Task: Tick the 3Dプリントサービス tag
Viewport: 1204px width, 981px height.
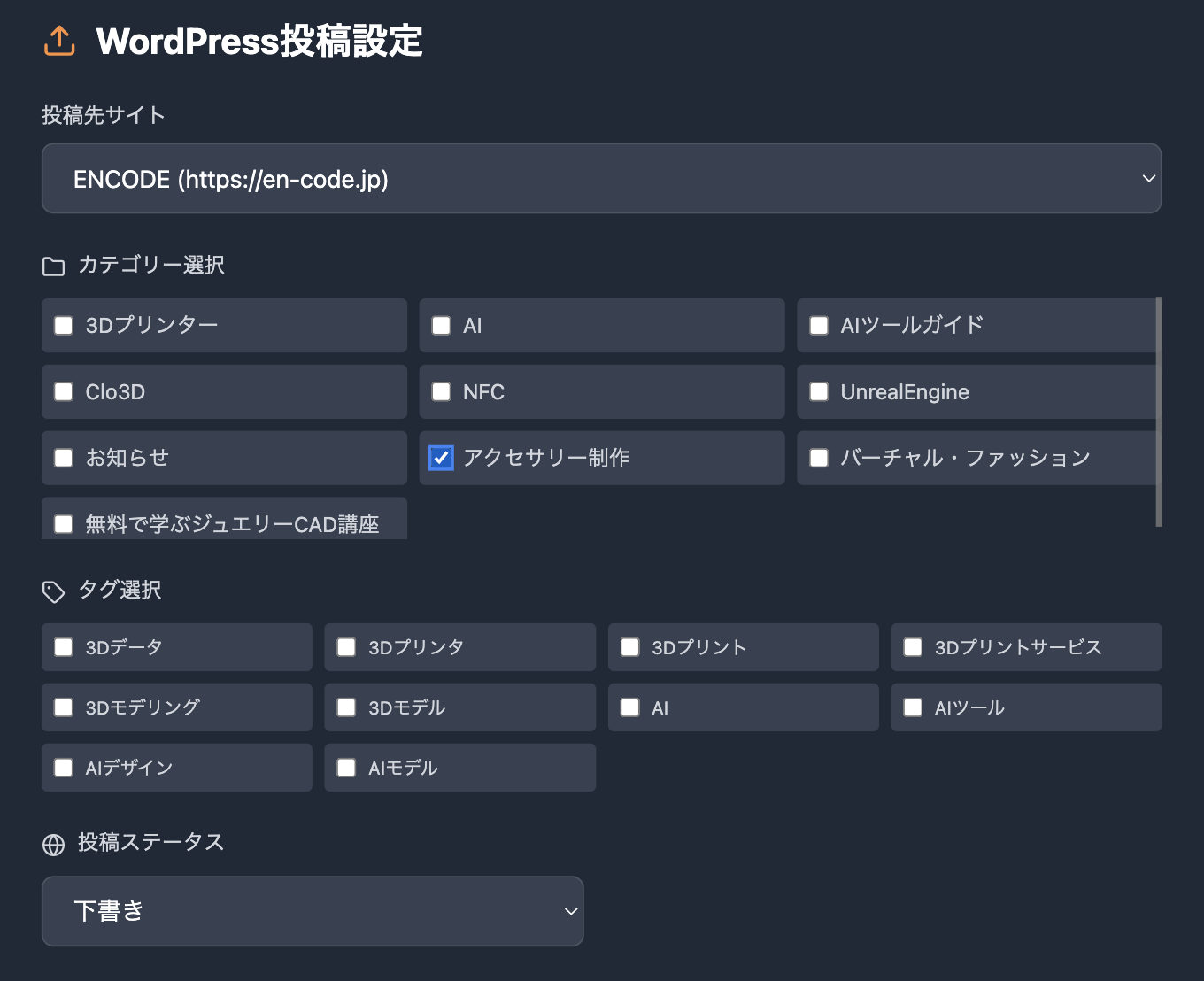Action: (x=913, y=647)
